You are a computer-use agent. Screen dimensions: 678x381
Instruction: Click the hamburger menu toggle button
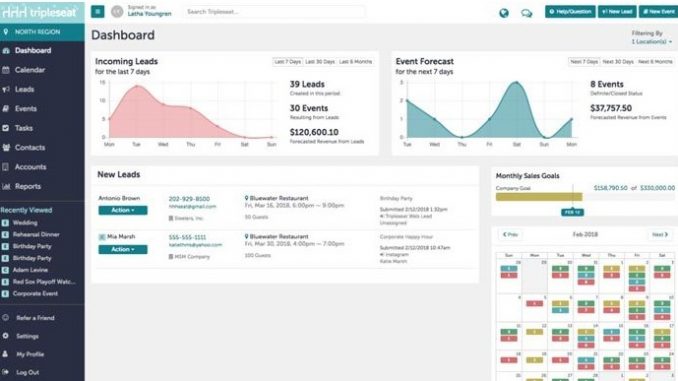click(98, 12)
